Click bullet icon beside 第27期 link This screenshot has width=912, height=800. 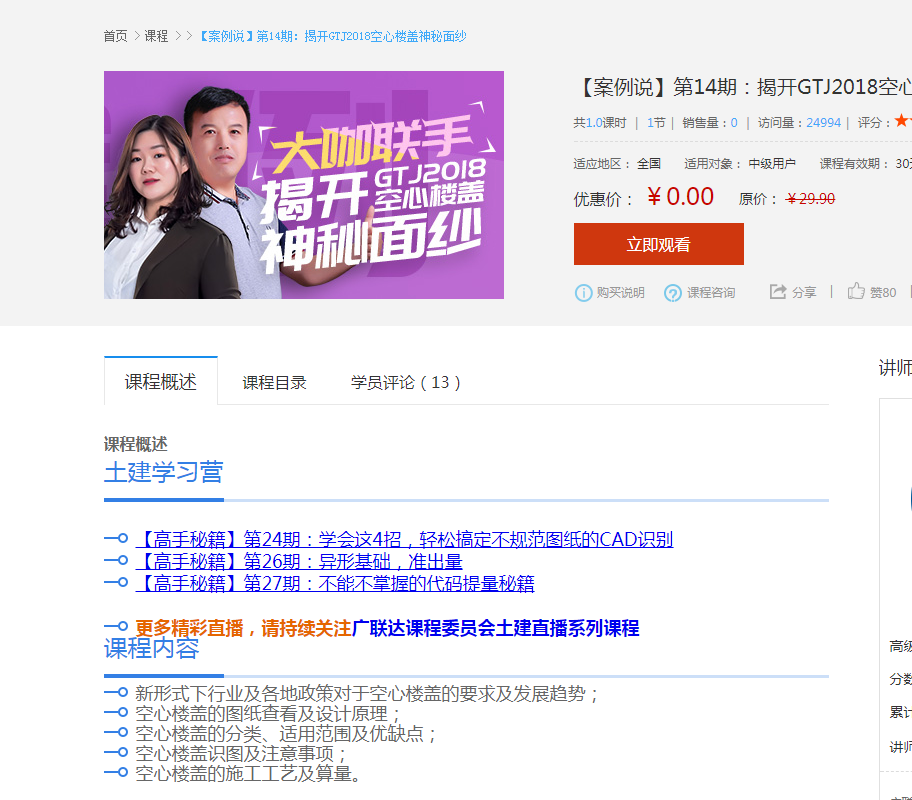(x=116, y=582)
